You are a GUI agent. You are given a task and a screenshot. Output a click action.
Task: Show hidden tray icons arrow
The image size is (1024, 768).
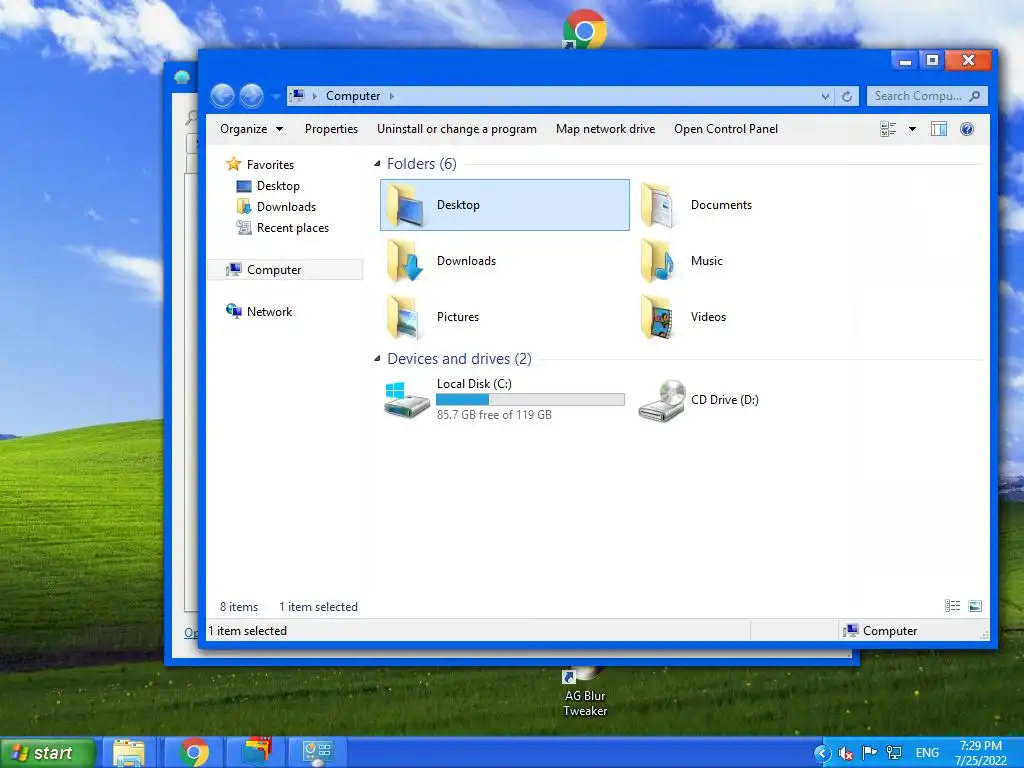click(822, 754)
